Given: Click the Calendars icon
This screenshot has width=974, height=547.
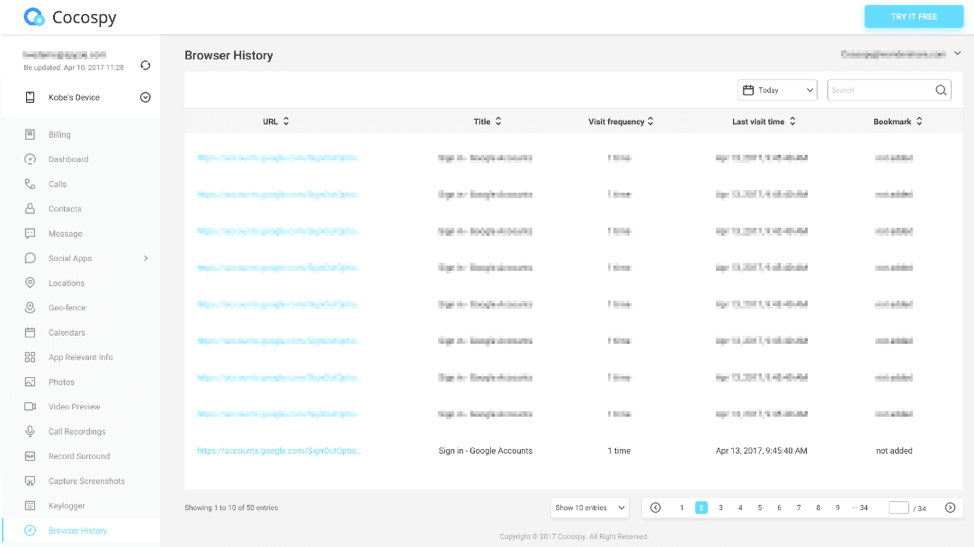Looking at the screenshot, I should (30, 332).
